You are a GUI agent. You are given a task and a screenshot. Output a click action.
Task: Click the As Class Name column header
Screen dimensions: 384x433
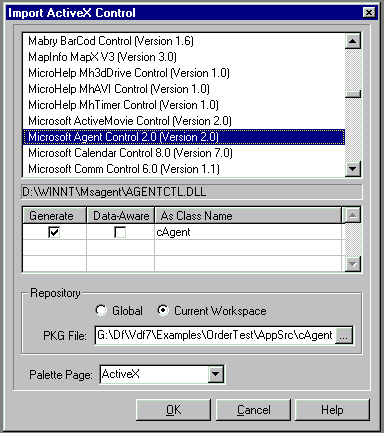248,216
